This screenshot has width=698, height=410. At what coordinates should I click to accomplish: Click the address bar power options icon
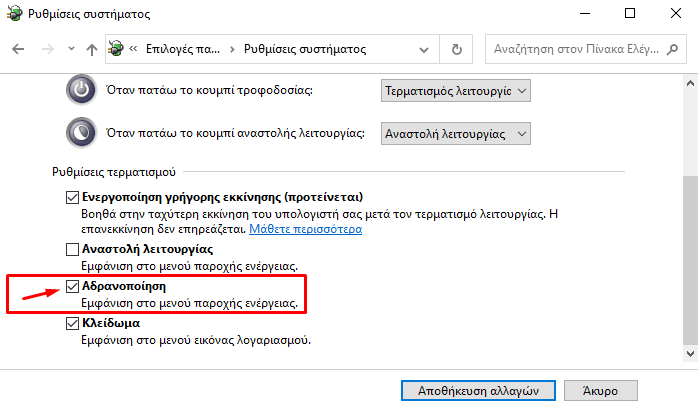117,49
